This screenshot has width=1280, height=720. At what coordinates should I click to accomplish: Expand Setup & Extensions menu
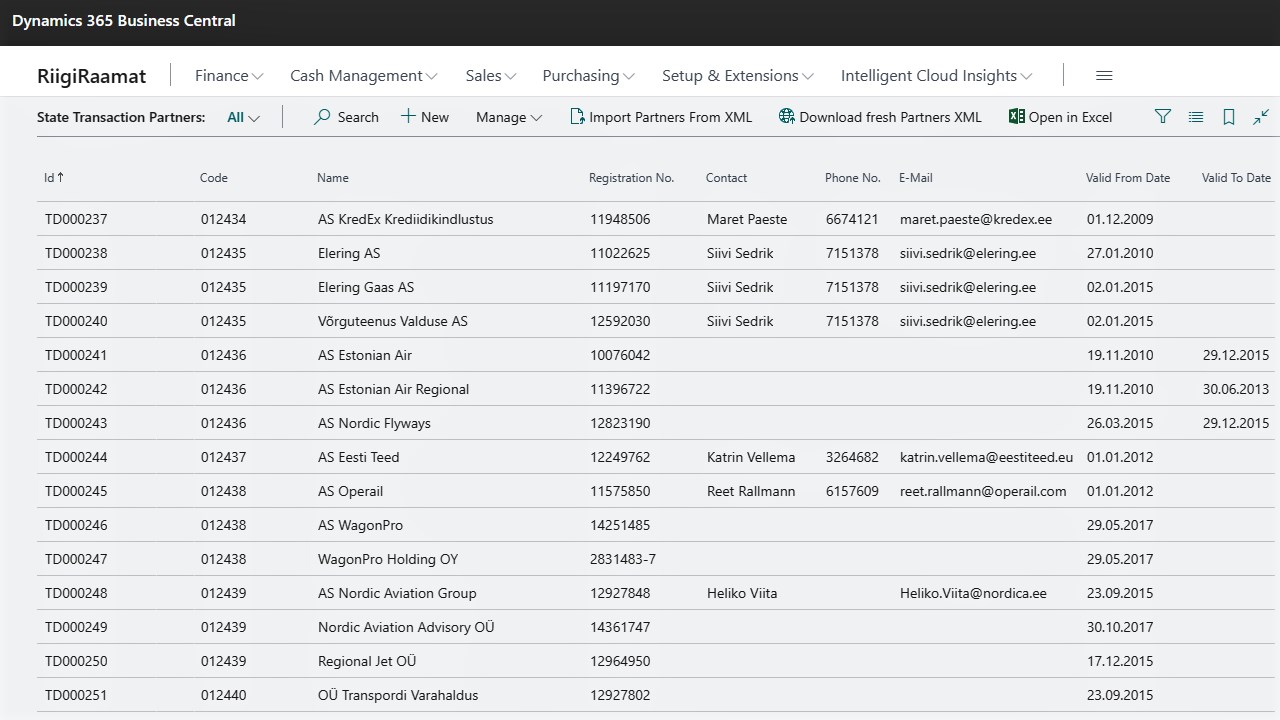738,76
